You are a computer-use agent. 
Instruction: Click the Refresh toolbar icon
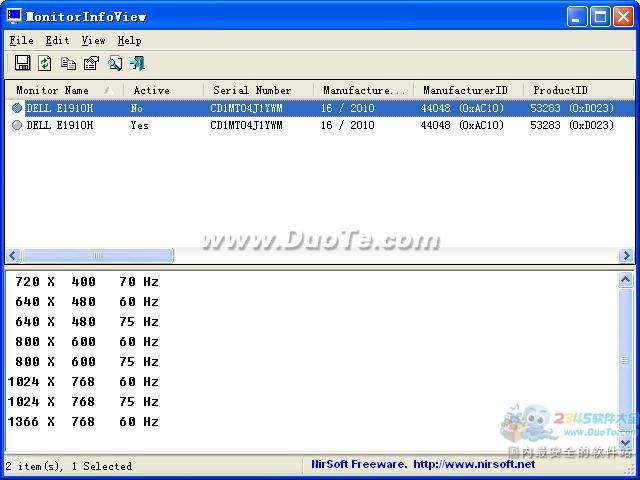[x=45, y=63]
